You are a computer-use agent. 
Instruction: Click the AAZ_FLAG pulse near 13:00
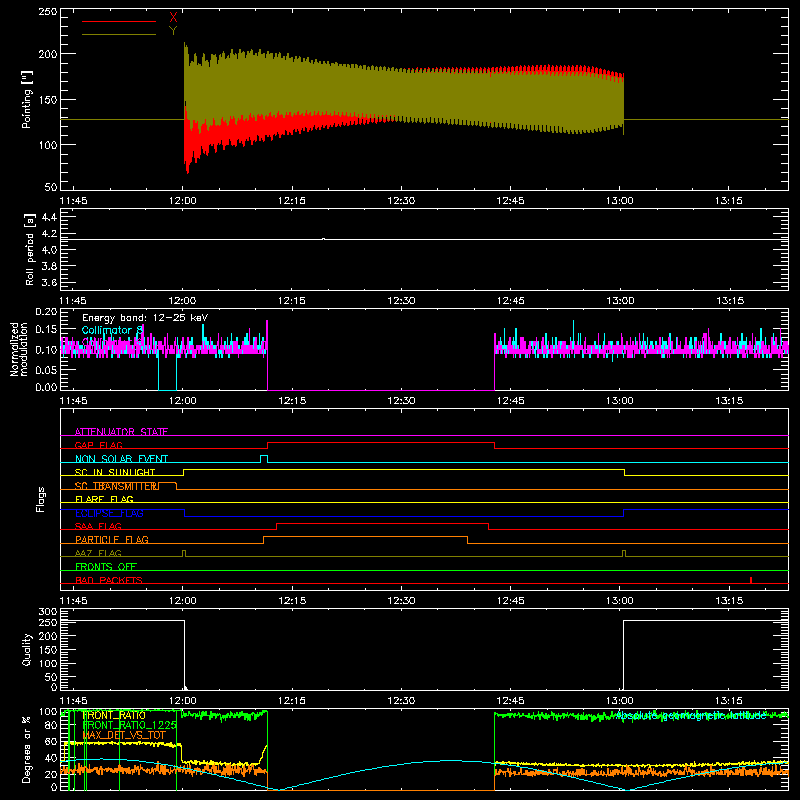pyautogui.click(x=624, y=553)
